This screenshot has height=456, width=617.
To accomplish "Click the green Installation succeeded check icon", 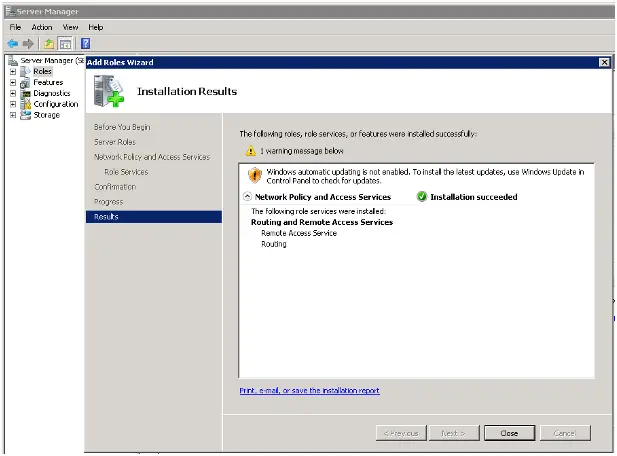I will [422, 197].
